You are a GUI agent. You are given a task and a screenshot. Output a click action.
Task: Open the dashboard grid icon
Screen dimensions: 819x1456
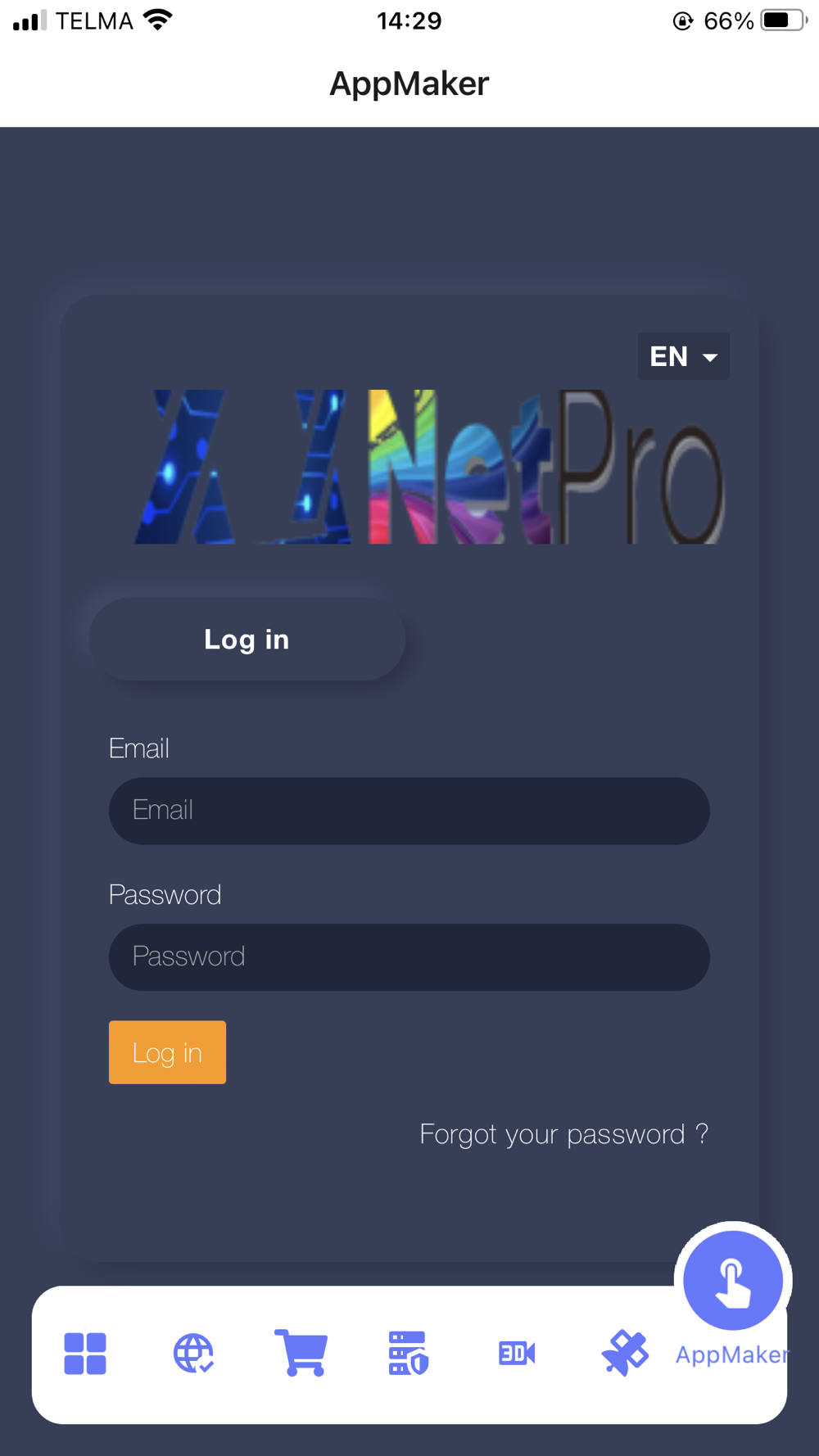85,1353
